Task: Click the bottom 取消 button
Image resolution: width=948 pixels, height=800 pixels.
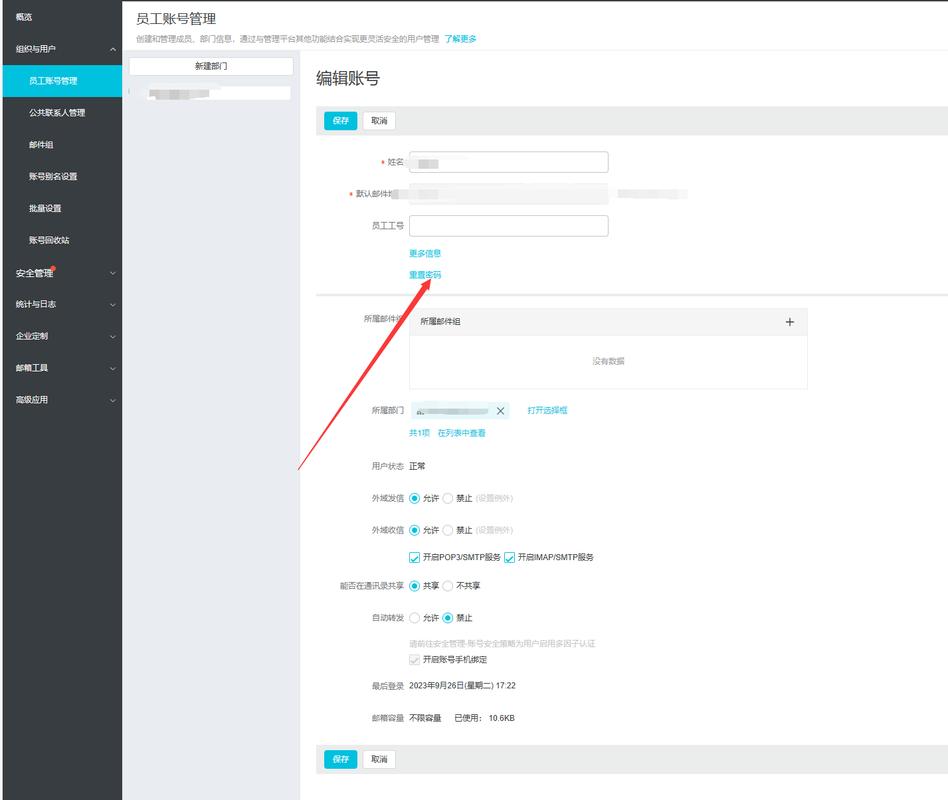Action: 379,759
